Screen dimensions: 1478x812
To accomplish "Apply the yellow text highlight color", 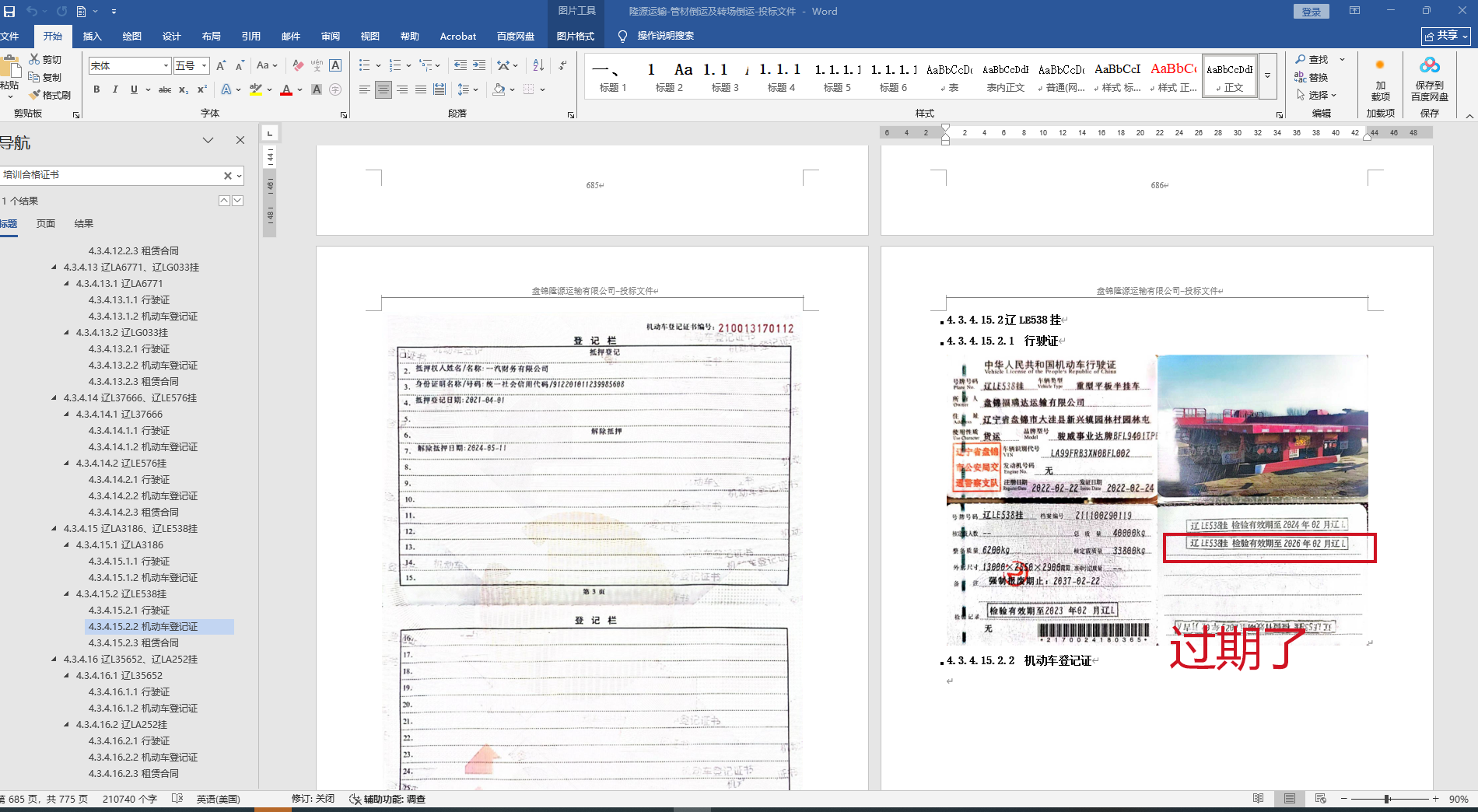I will 255,89.
